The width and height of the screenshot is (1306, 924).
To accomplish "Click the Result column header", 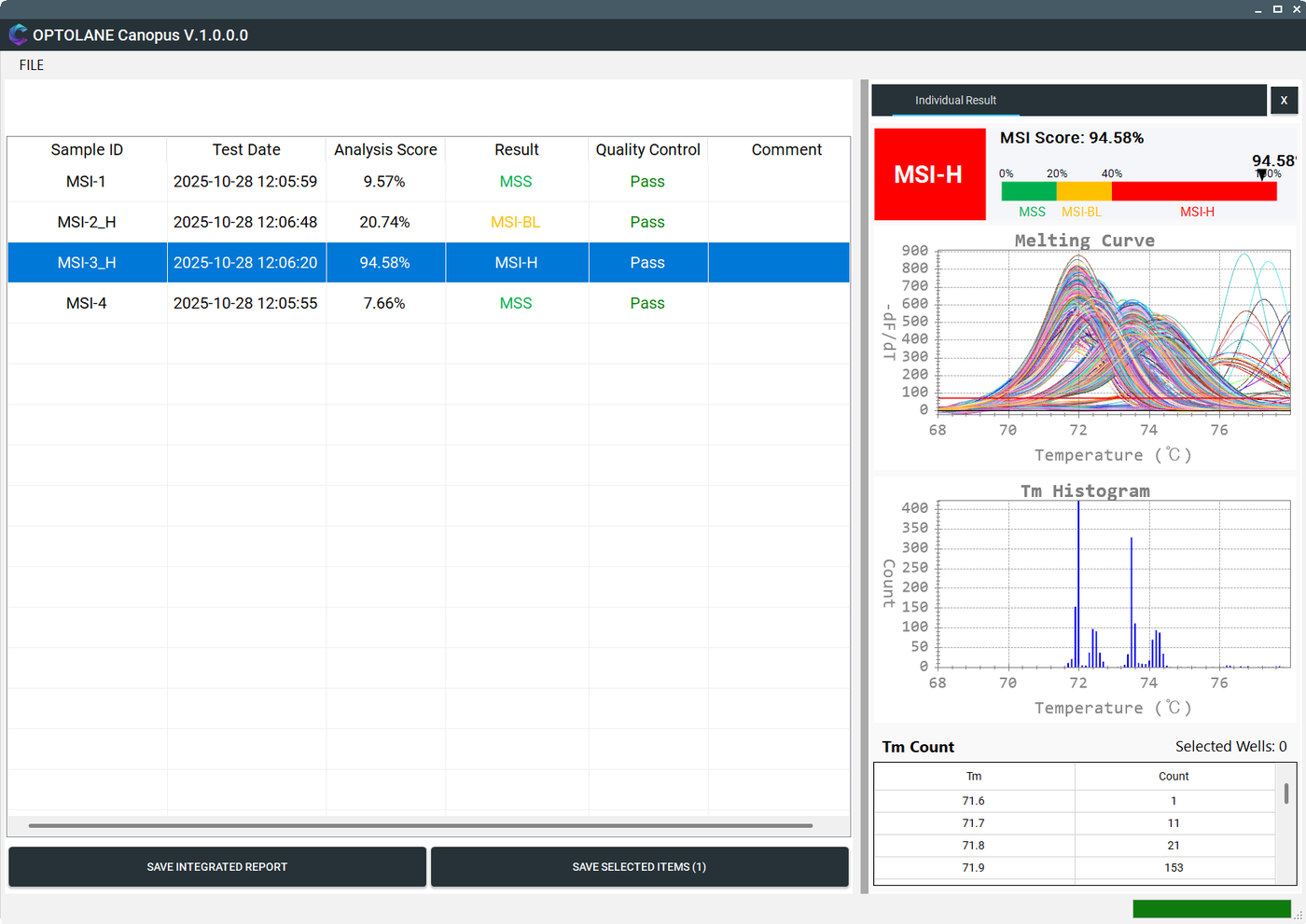I will (x=517, y=150).
